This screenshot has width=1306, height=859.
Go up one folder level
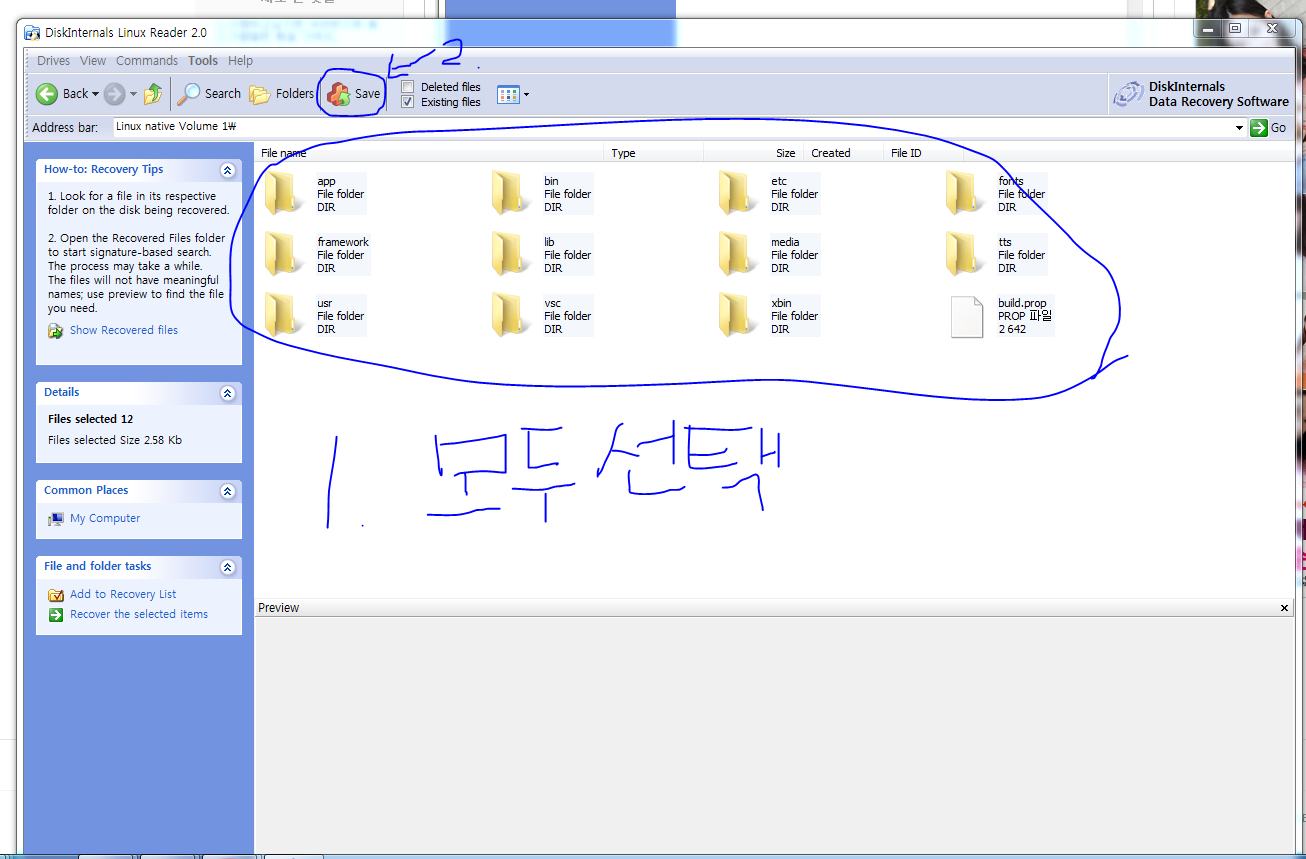point(153,94)
